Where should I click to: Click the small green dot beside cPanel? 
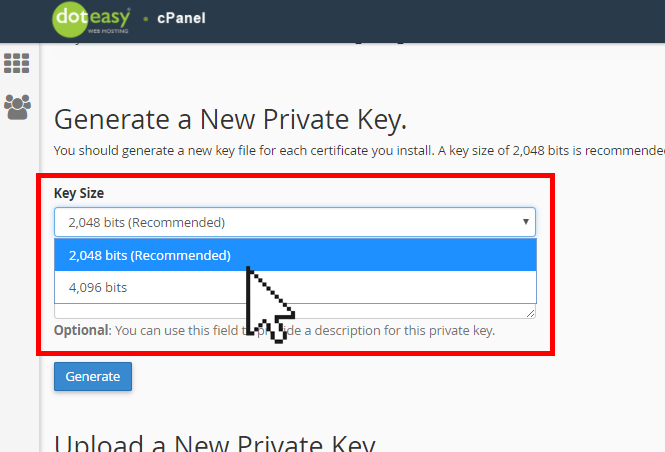coord(146,19)
